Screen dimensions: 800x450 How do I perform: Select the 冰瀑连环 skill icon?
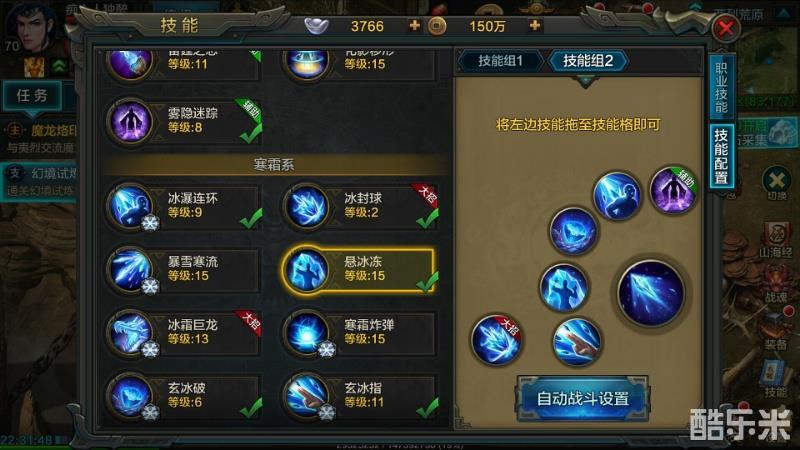pos(131,206)
